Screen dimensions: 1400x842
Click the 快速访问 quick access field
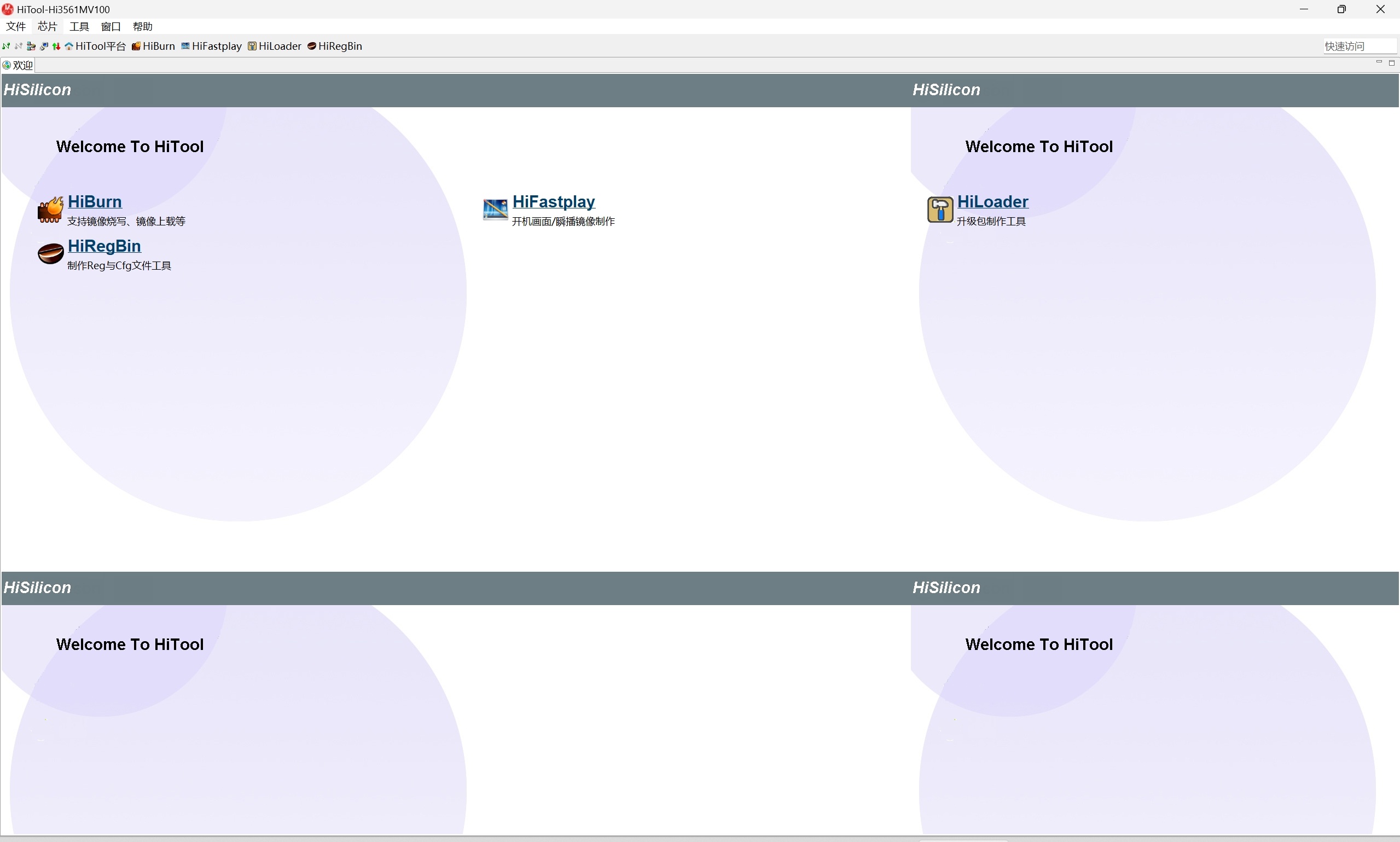tap(1360, 46)
